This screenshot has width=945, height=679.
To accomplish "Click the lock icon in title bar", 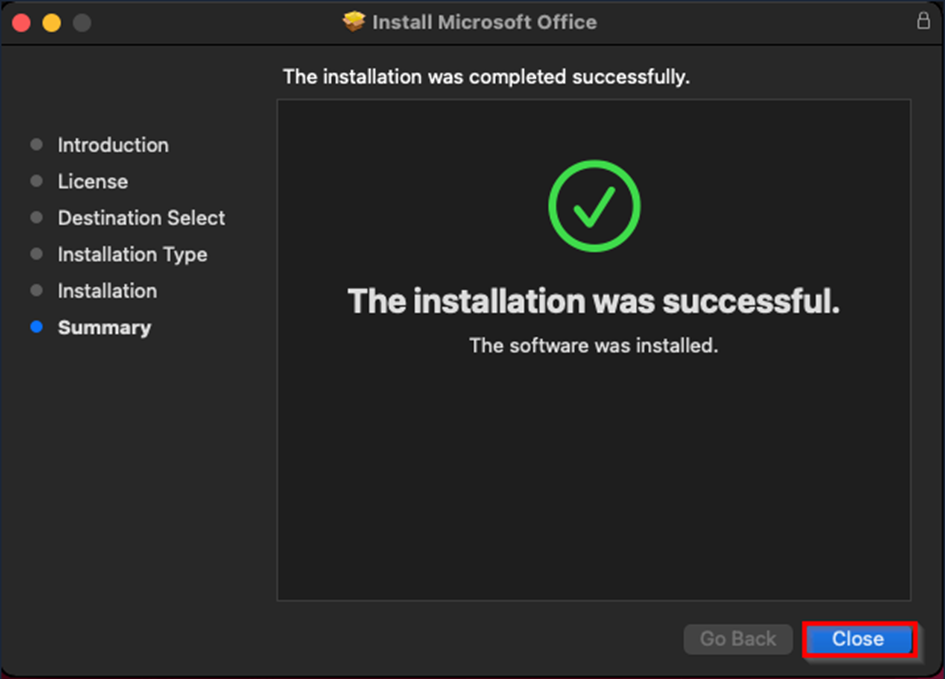I will click(x=923, y=21).
